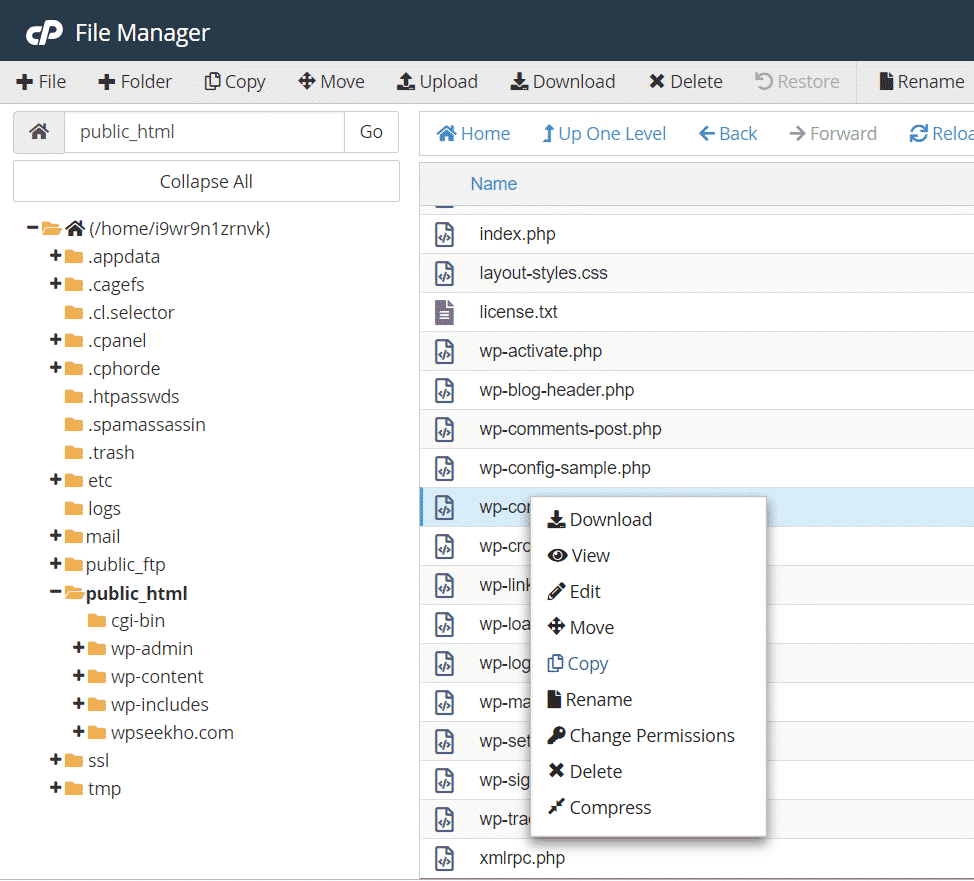974x881 pixels.
Task: Click the home icon beside path field
Action: click(39, 132)
